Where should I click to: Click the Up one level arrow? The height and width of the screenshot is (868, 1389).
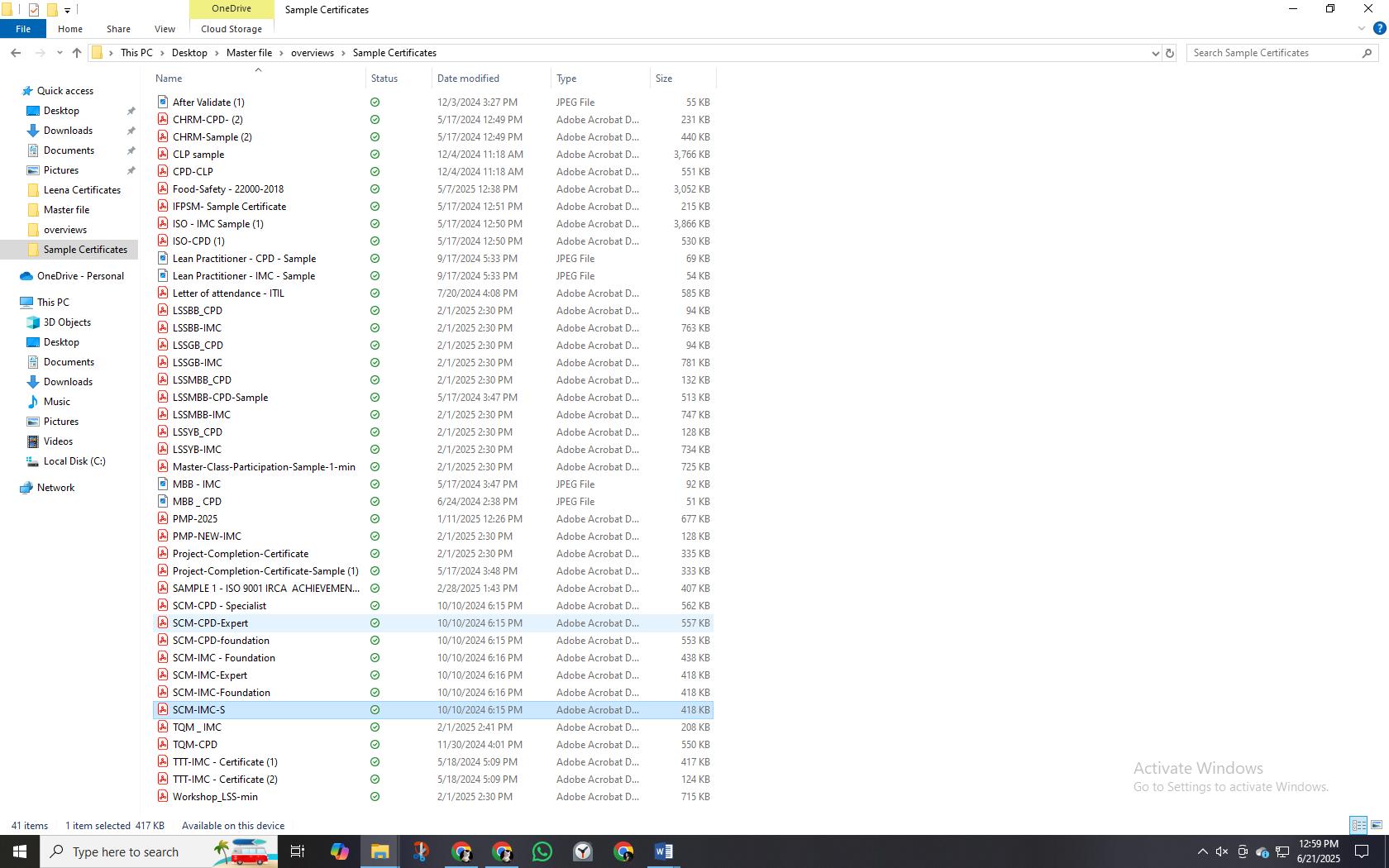coord(77,53)
